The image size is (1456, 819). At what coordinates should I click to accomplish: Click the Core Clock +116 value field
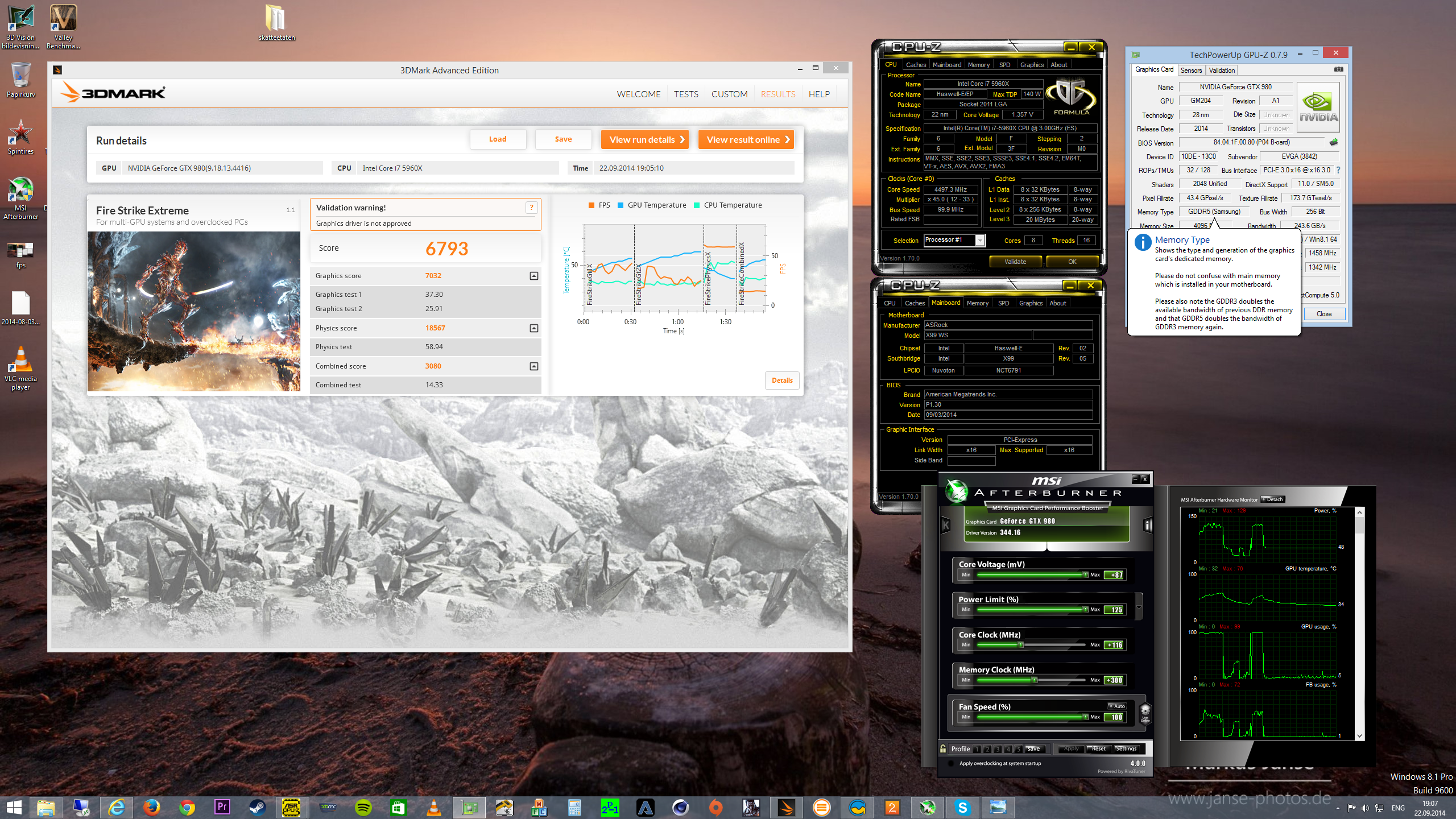tap(1114, 645)
